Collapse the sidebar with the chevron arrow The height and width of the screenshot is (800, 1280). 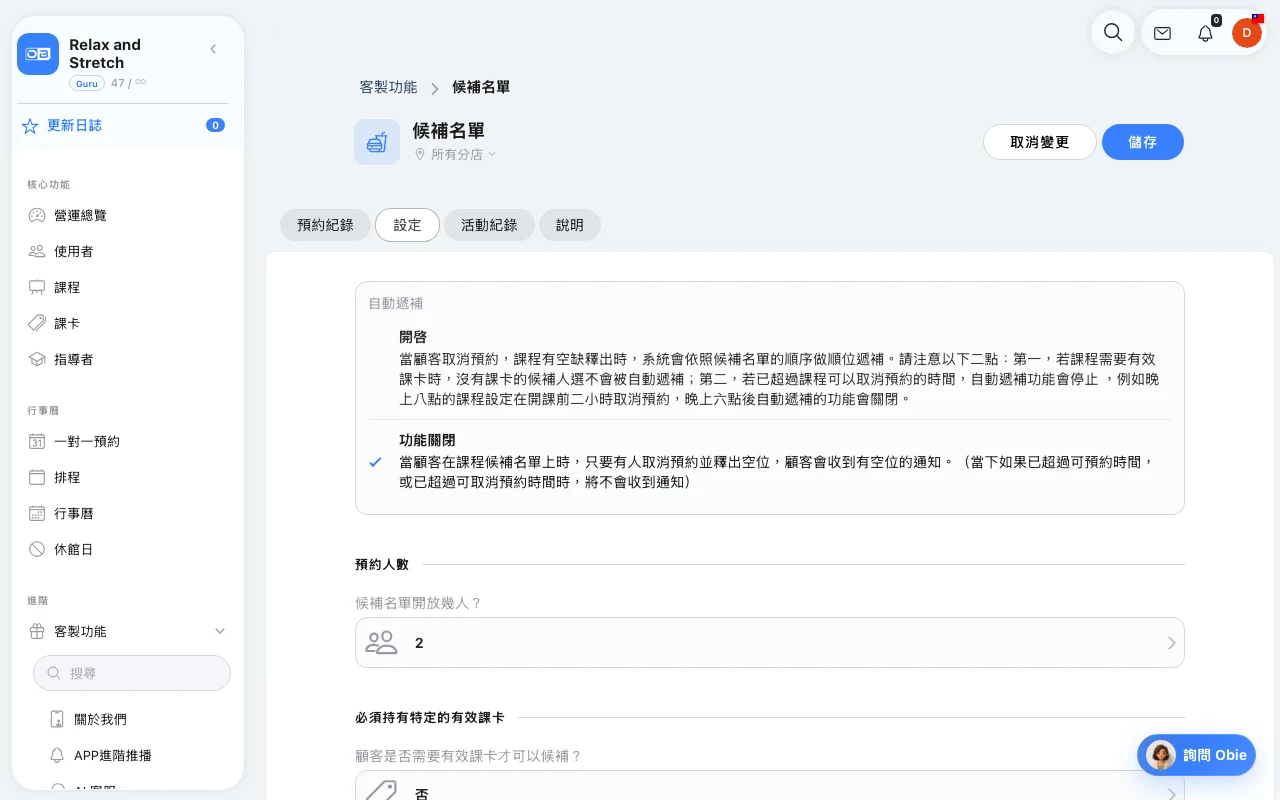tap(213, 49)
